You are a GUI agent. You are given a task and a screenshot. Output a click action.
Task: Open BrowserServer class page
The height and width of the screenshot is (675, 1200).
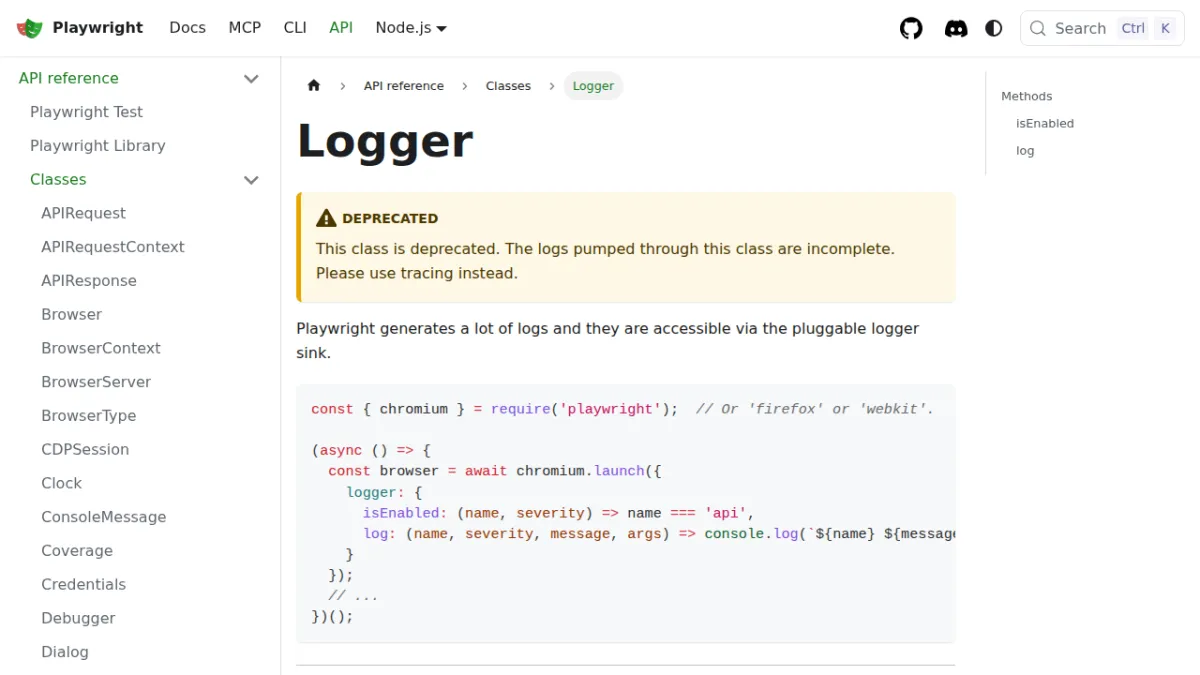point(96,382)
